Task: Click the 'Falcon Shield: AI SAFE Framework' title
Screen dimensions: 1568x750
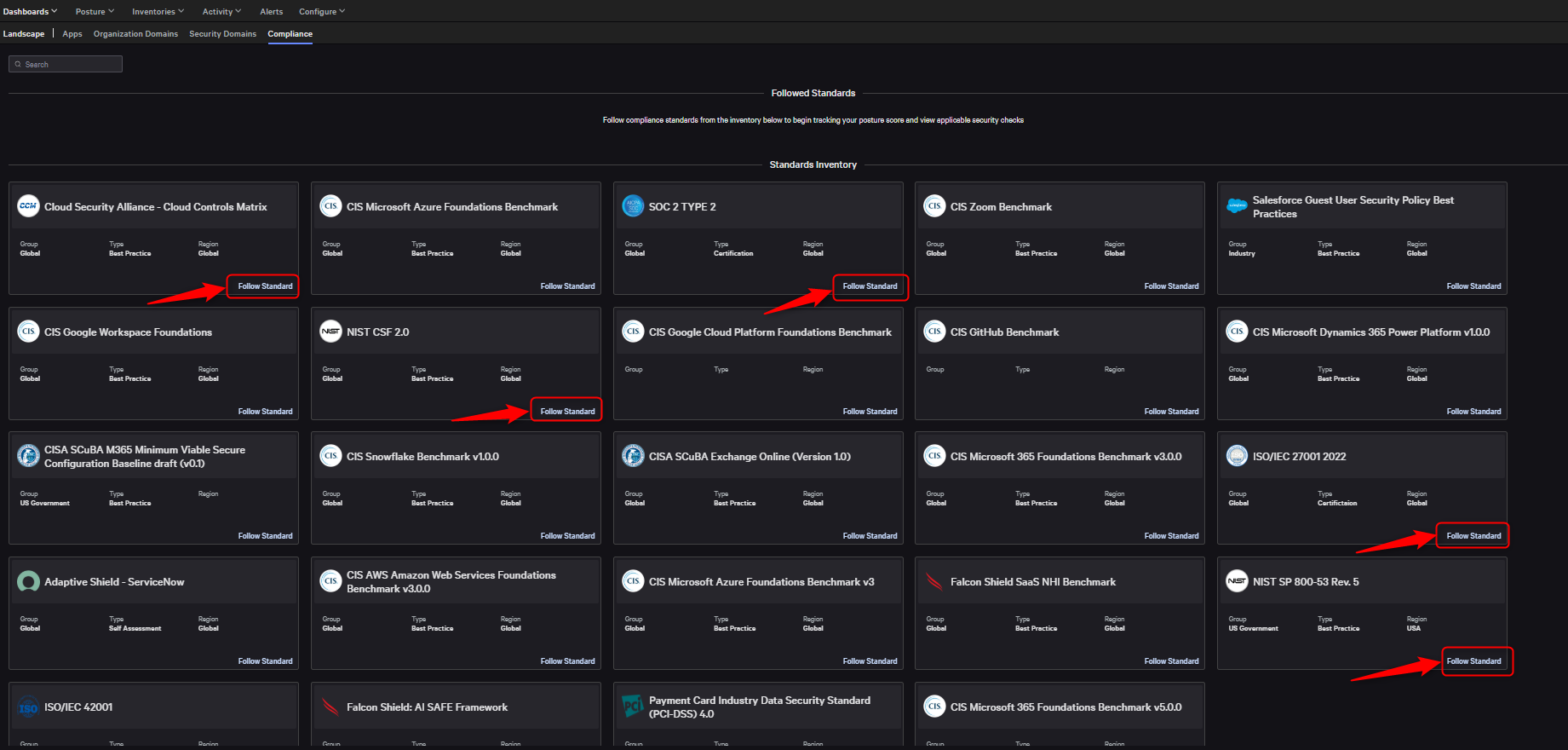Action: point(427,707)
